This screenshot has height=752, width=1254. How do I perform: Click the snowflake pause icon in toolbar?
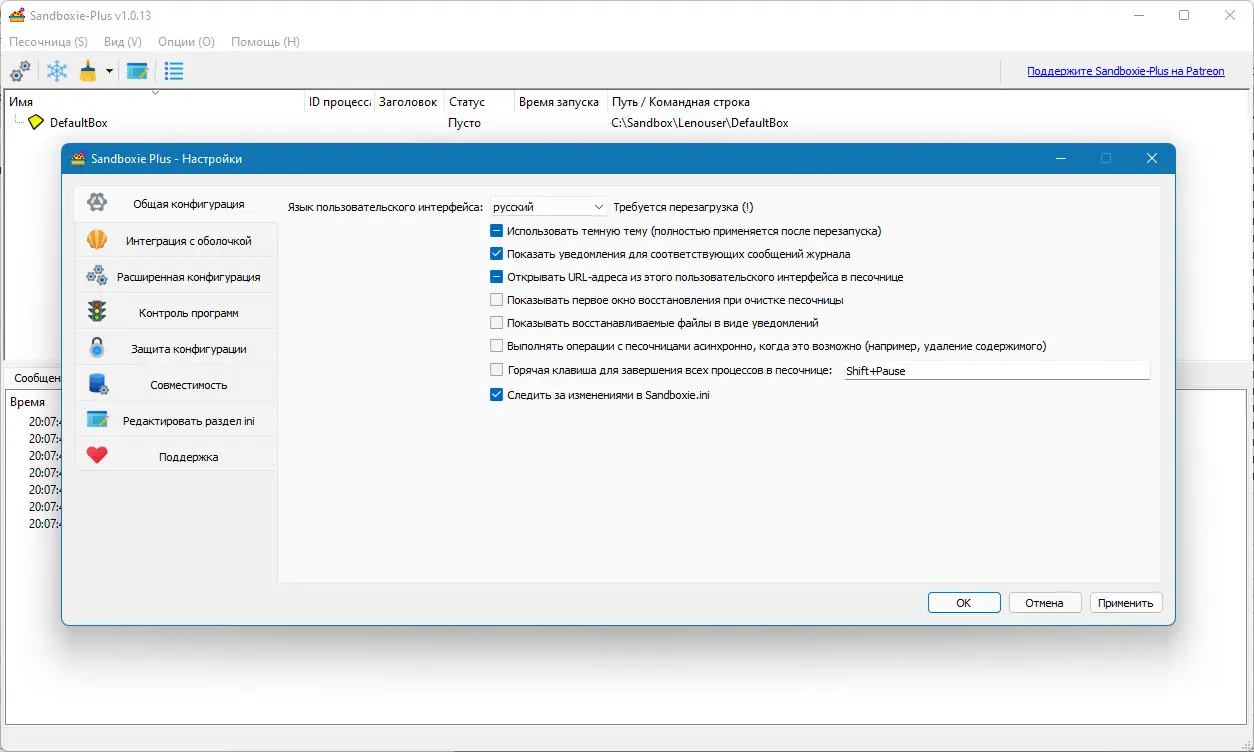pos(57,70)
